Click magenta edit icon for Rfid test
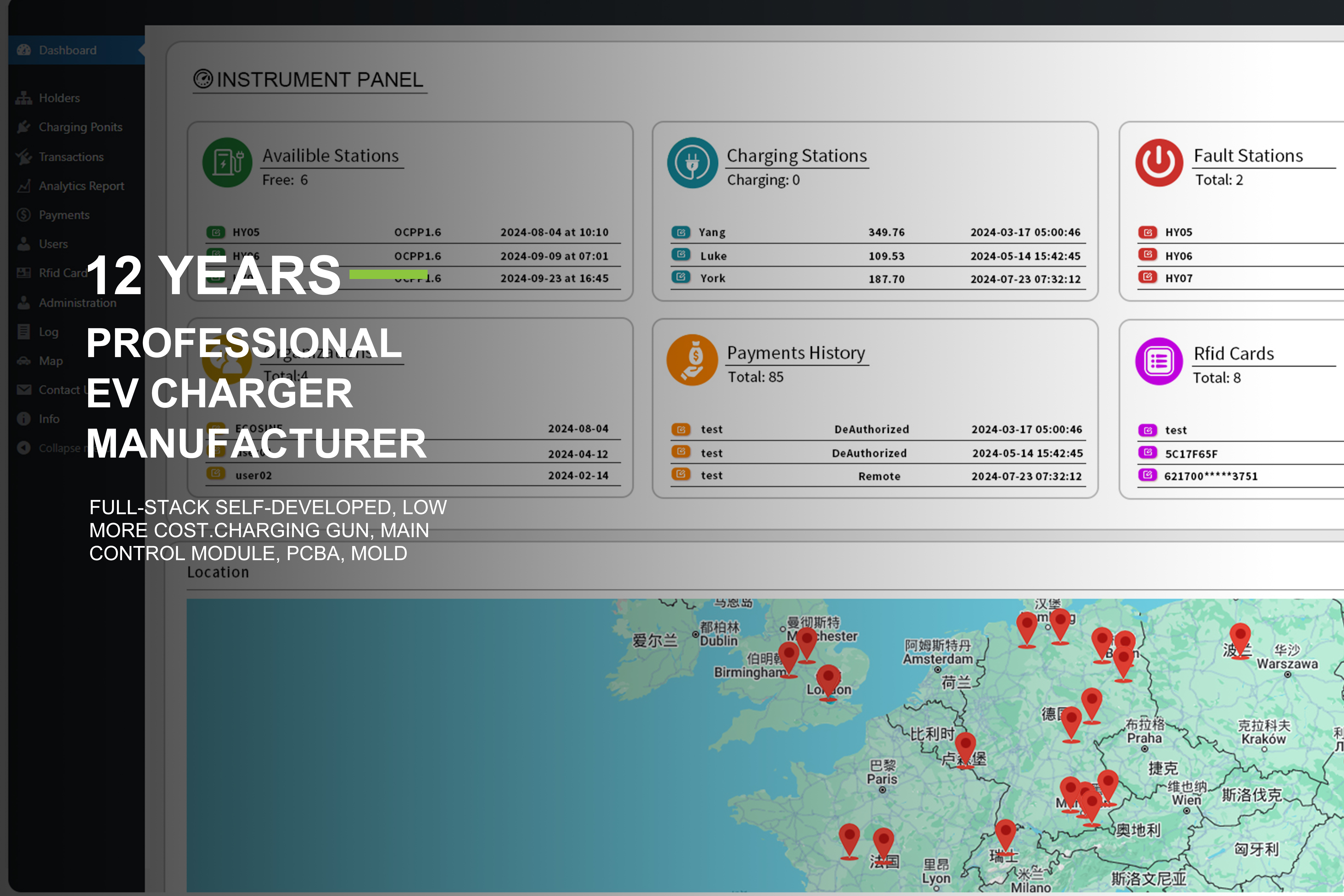 click(x=1148, y=430)
